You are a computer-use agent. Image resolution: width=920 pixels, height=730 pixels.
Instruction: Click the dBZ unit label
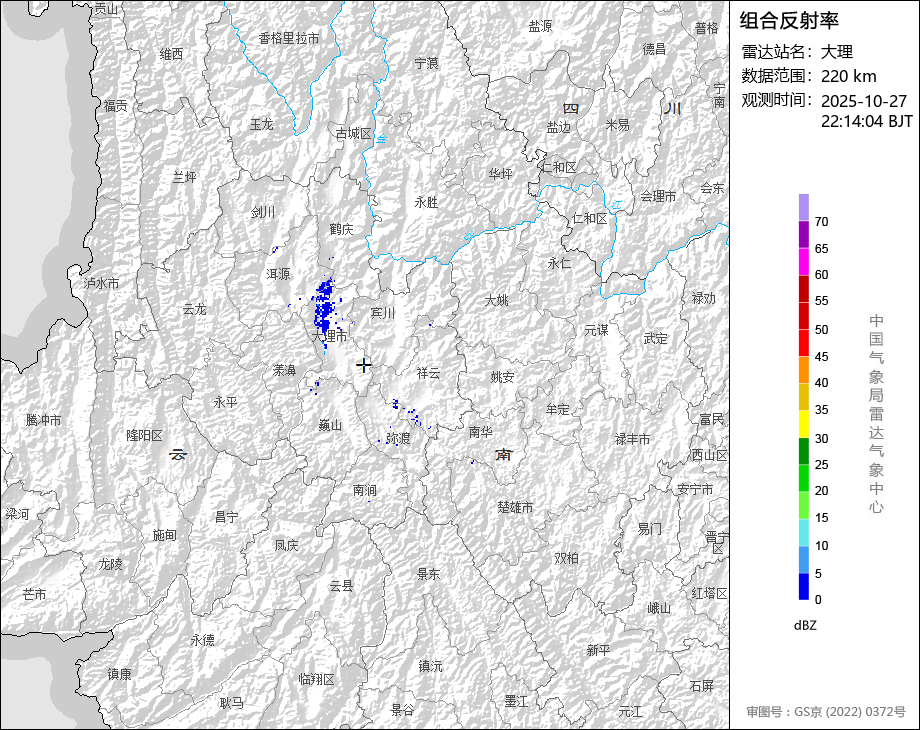coord(805,626)
